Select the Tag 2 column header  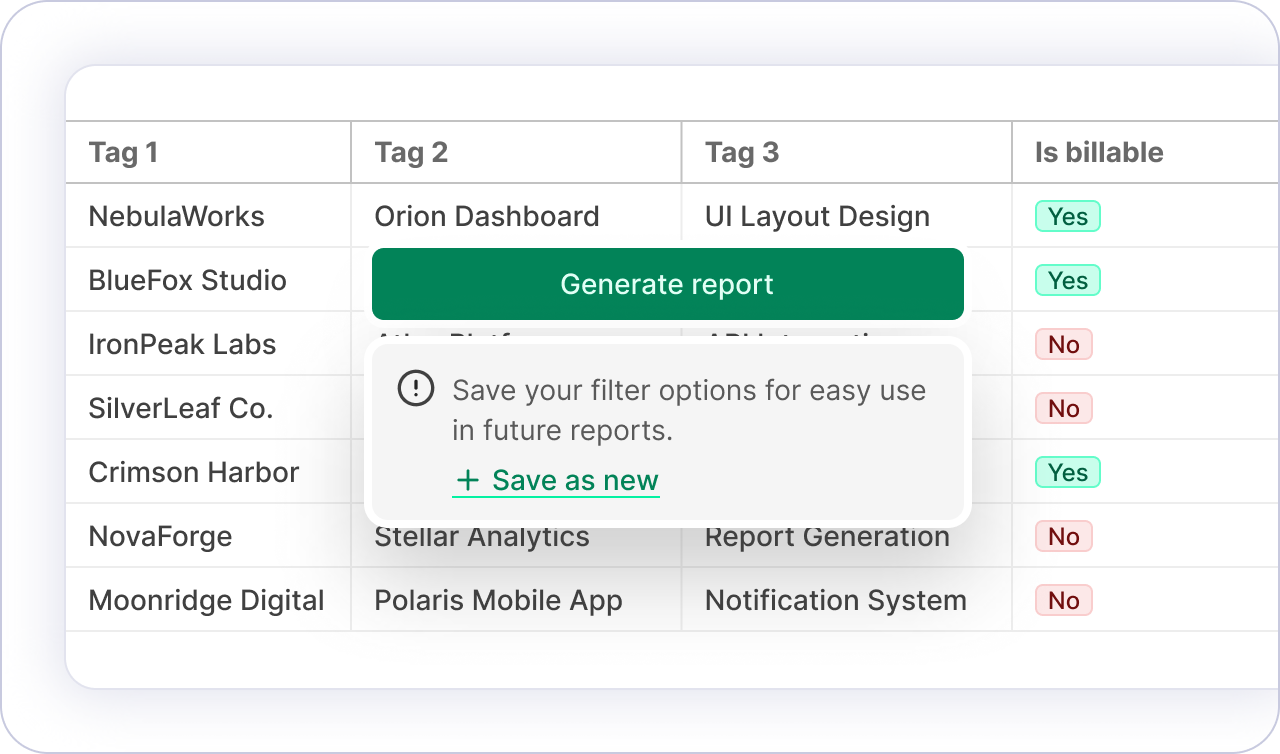pyautogui.click(x=411, y=153)
